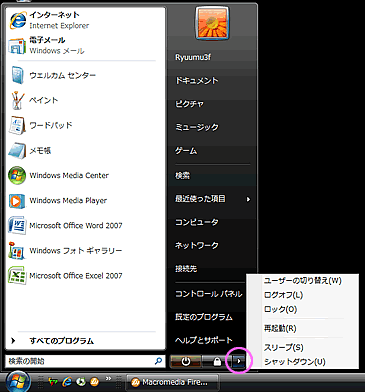Click the lock button icon
Image resolution: width=365 pixels, height=392 pixels.
click(x=217, y=362)
